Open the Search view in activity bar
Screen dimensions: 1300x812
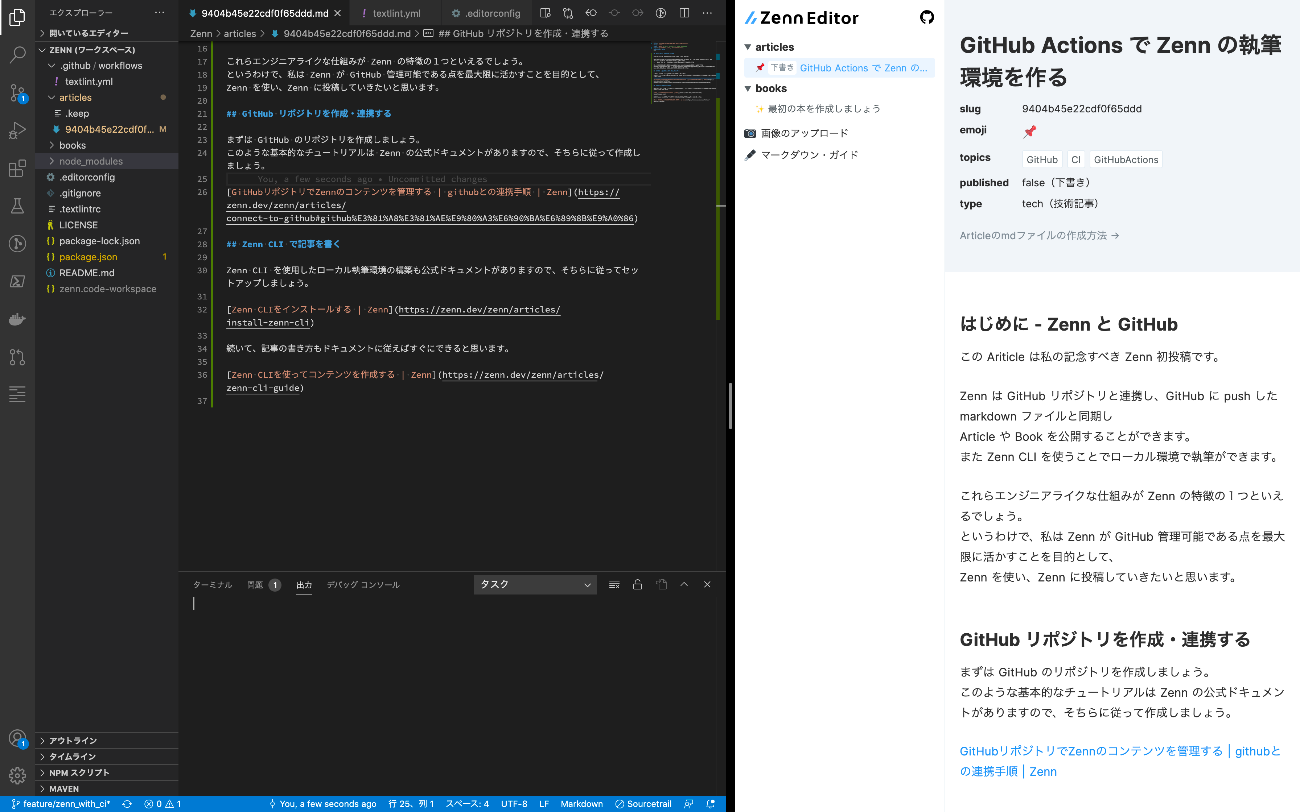coord(17,55)
